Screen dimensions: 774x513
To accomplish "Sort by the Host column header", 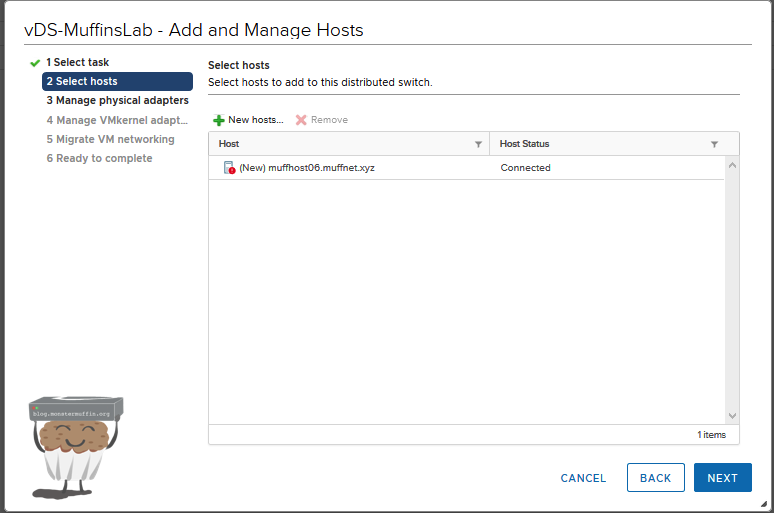I will (340, 144).
